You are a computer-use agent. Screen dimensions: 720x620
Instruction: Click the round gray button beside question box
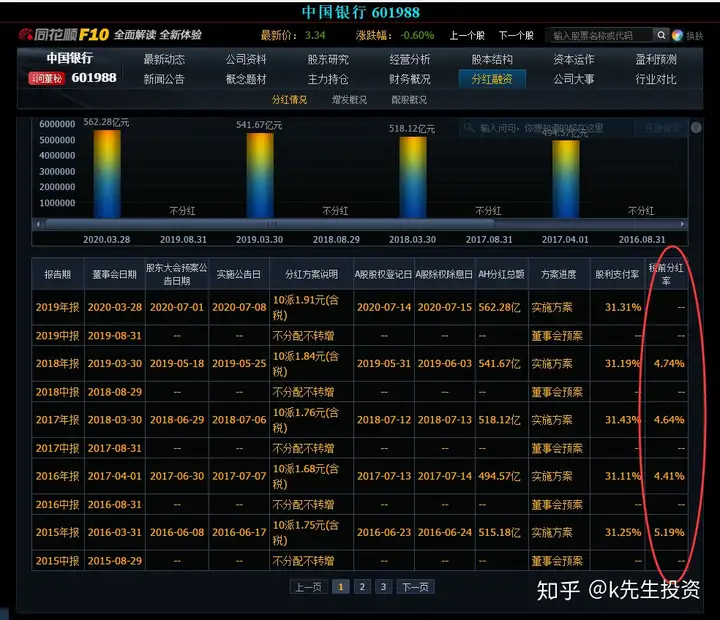tap(696, 128)
